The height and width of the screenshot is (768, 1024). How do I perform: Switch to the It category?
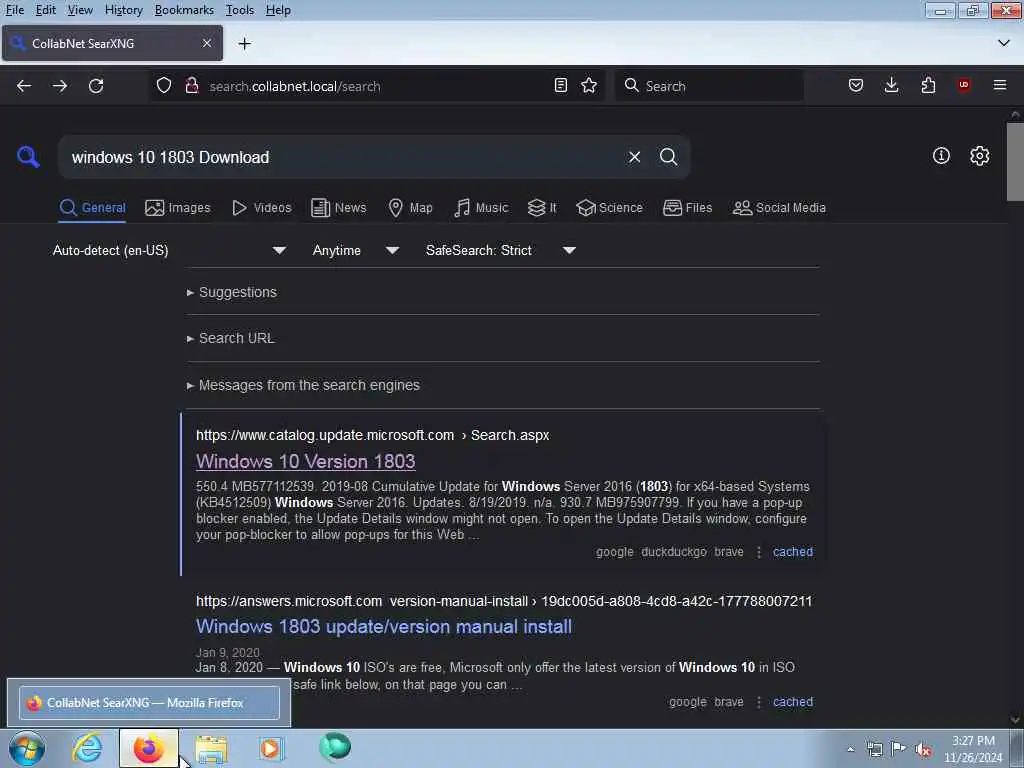point(542,208)
